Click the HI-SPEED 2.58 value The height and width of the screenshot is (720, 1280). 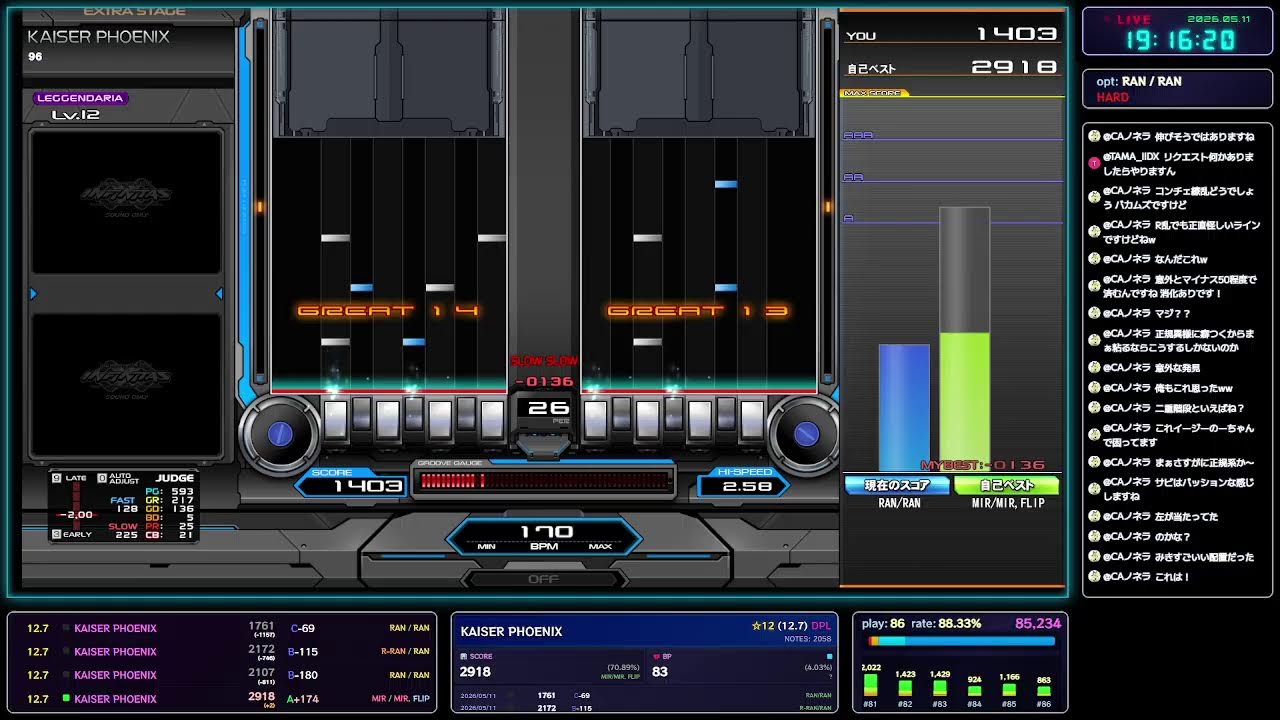(x=746, y=486)
